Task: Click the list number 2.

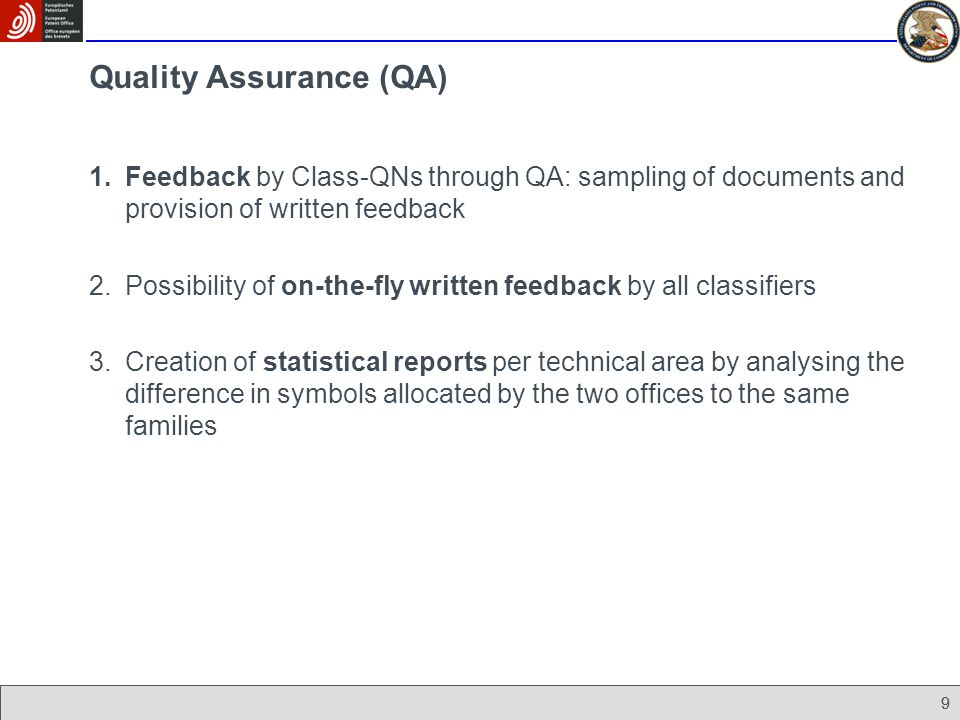Action: point(100,286)
